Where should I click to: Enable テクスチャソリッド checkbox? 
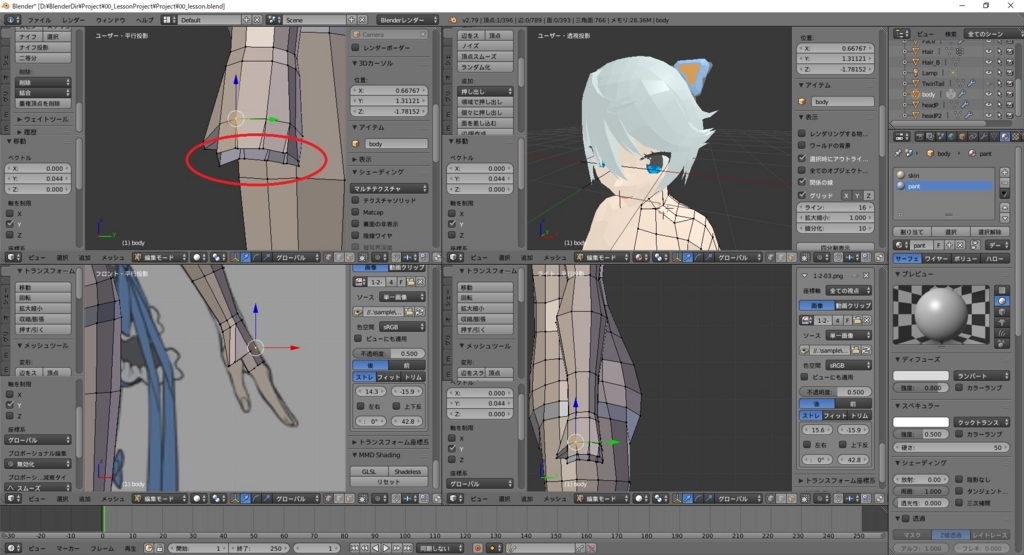pyautogui.click(x=356, y=200)
